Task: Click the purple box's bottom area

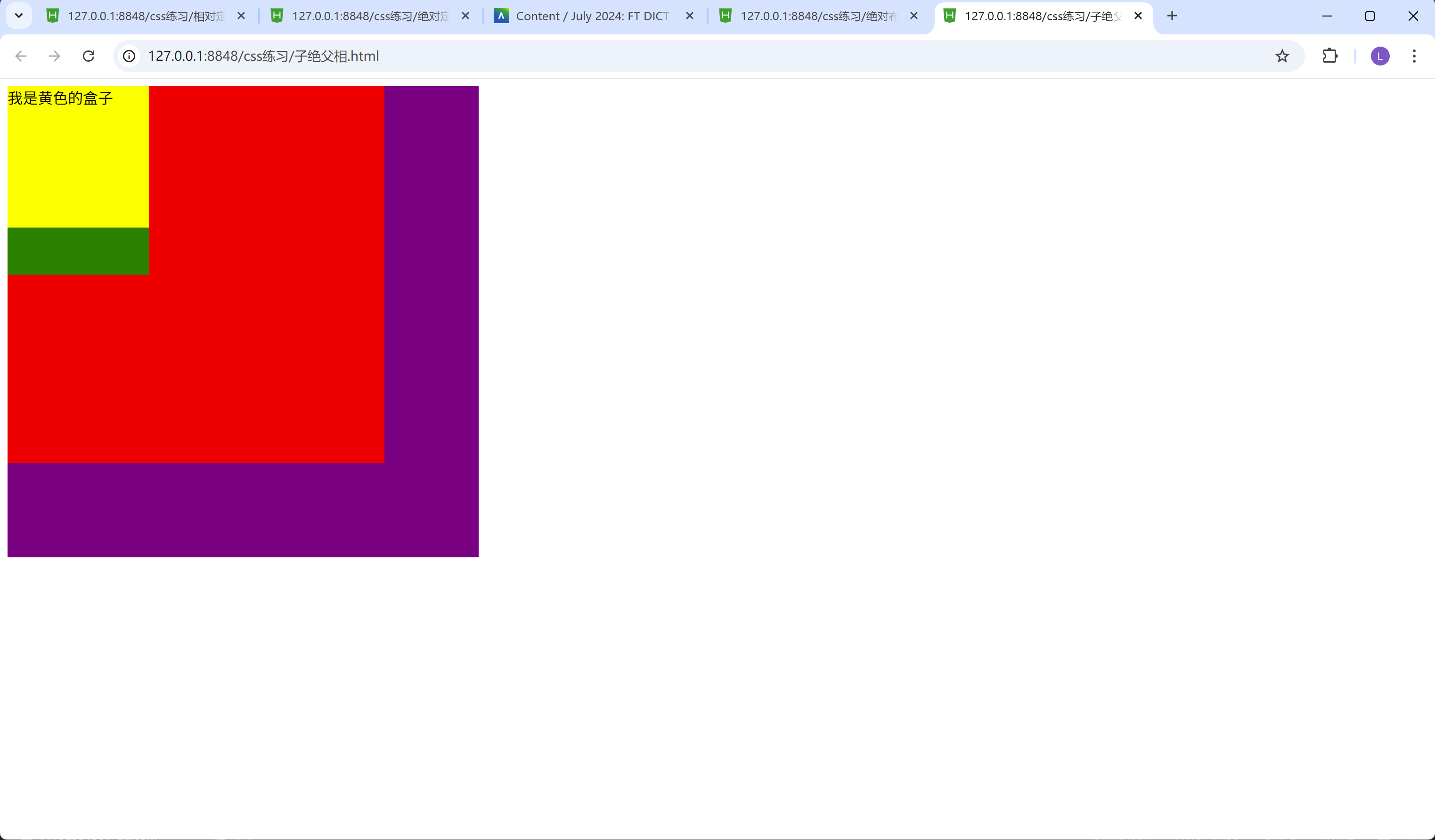Action: (243, 510)
